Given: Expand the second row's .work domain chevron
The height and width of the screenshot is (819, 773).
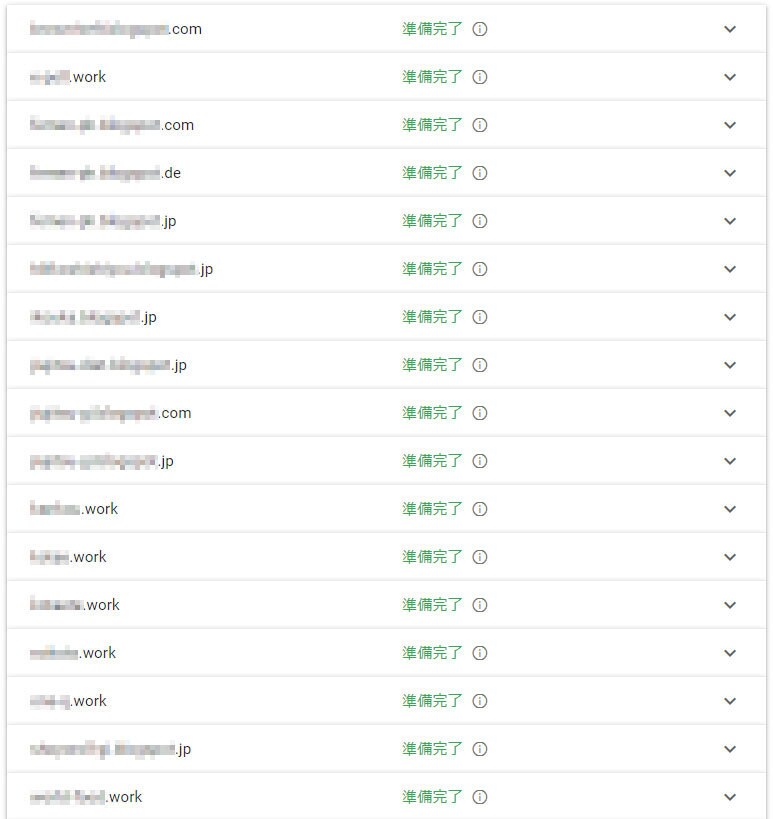Looking at the screenshot, I should pos(730,77).
